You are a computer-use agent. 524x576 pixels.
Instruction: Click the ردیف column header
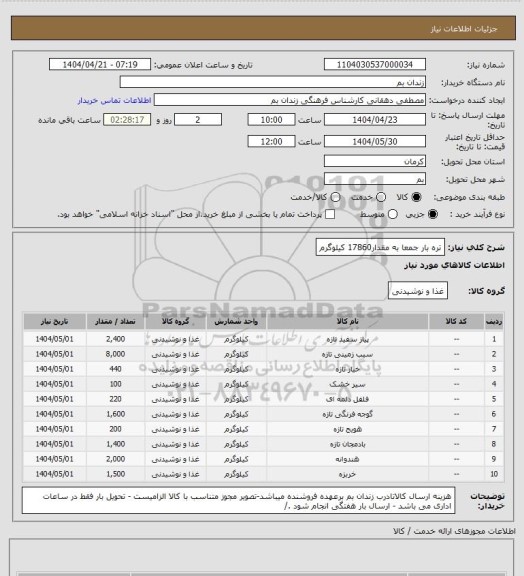[494, 321]
